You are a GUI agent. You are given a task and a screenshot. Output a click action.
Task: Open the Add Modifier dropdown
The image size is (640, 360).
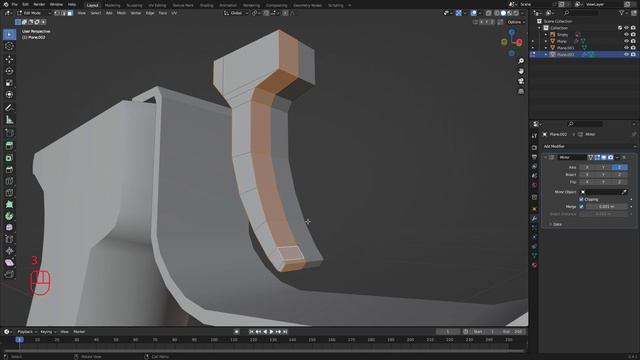[x=588, y=146]
